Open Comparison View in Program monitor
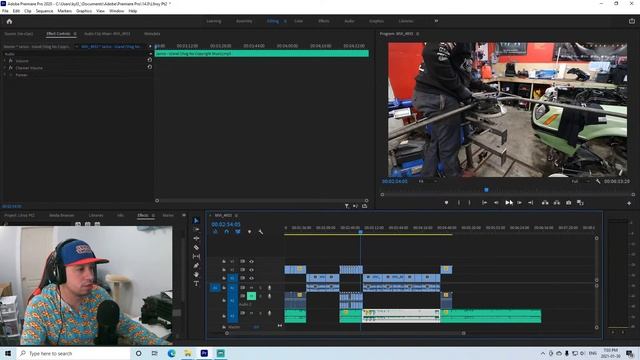This screenshot has height=360, width=640. pyautogui.click(x=580, y=202)
